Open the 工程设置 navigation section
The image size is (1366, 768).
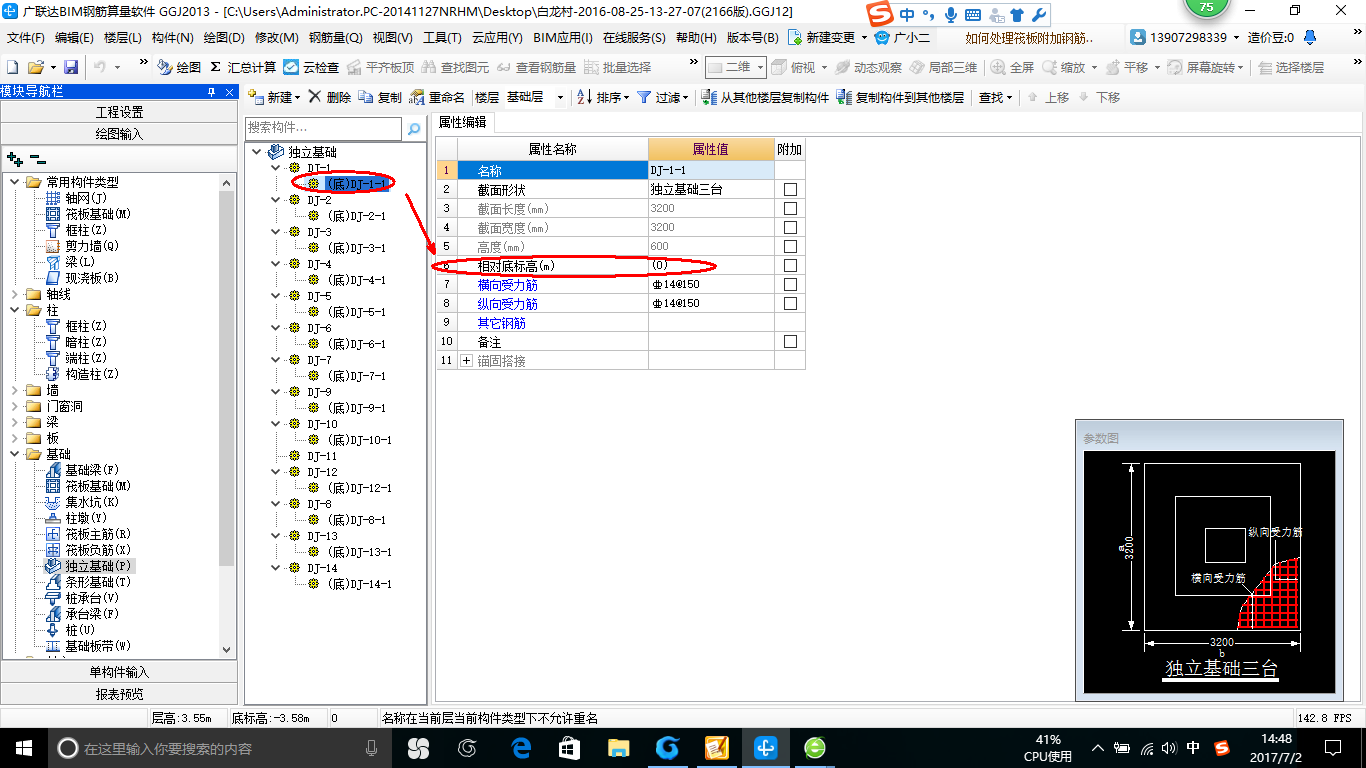point(119,112)
